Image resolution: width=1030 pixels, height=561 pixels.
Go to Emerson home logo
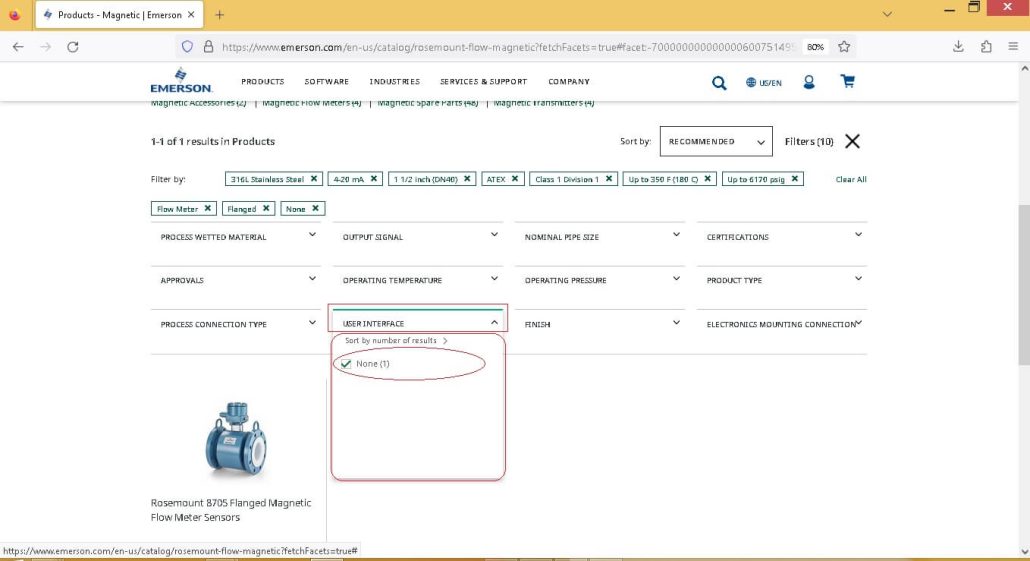pyautogui.click(x=181, y=81)
